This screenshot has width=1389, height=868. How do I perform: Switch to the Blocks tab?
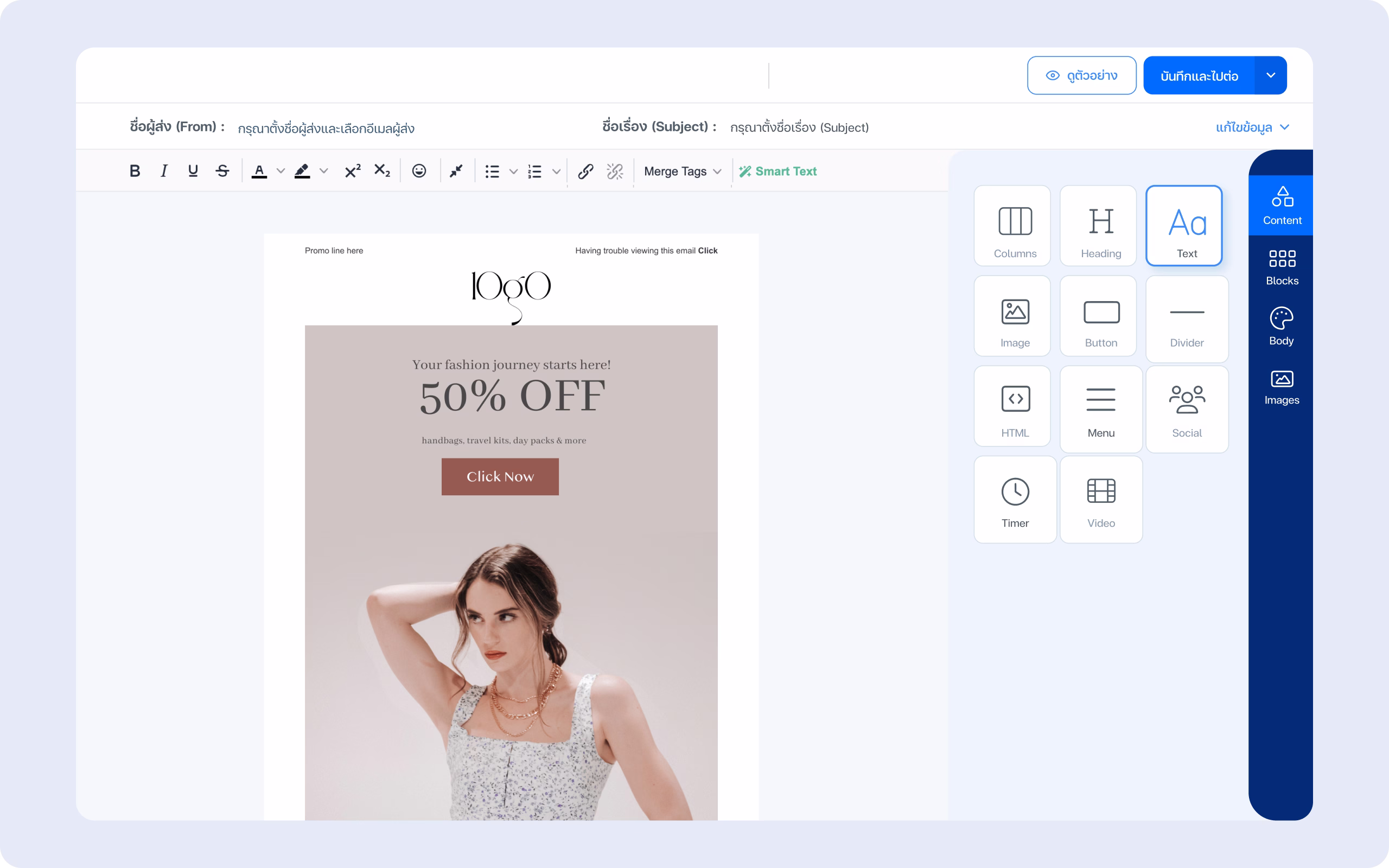click(x=1282, y=267)
